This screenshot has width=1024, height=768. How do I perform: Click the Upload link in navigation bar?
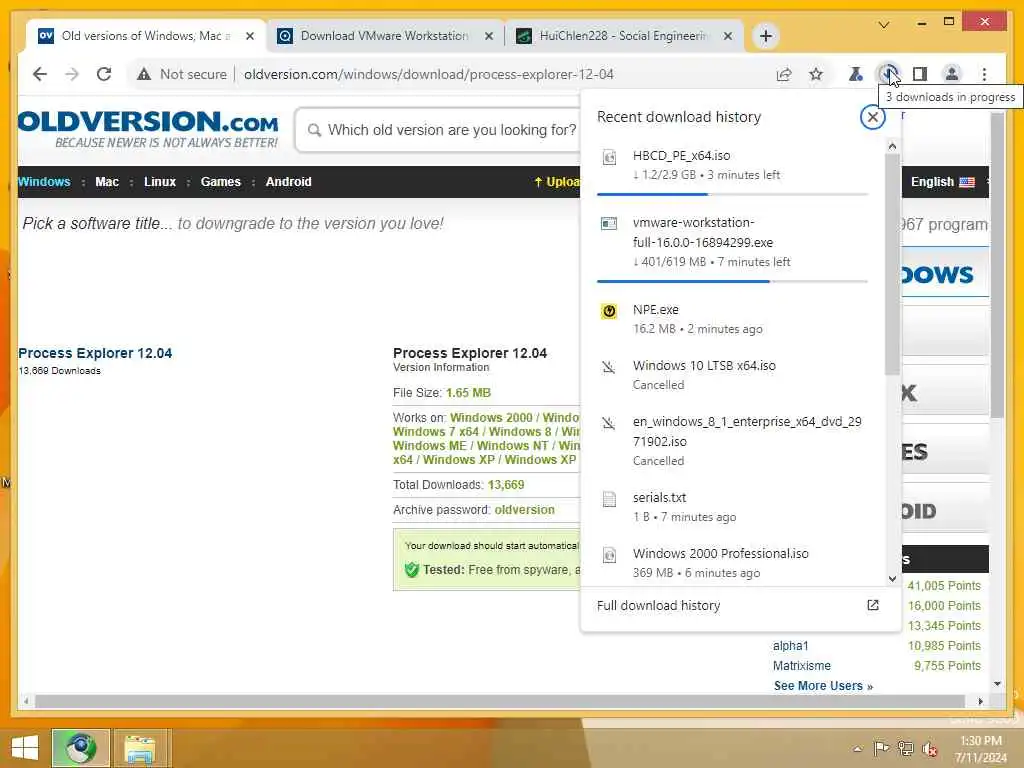click(x=556, y=182)
